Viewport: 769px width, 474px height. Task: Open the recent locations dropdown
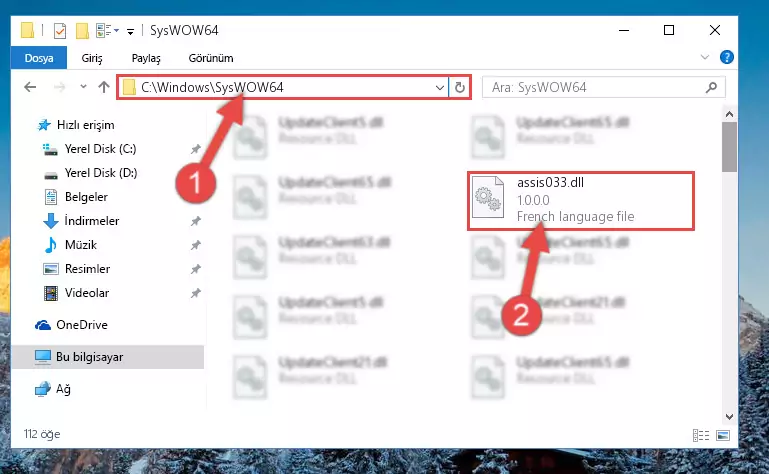83,87
